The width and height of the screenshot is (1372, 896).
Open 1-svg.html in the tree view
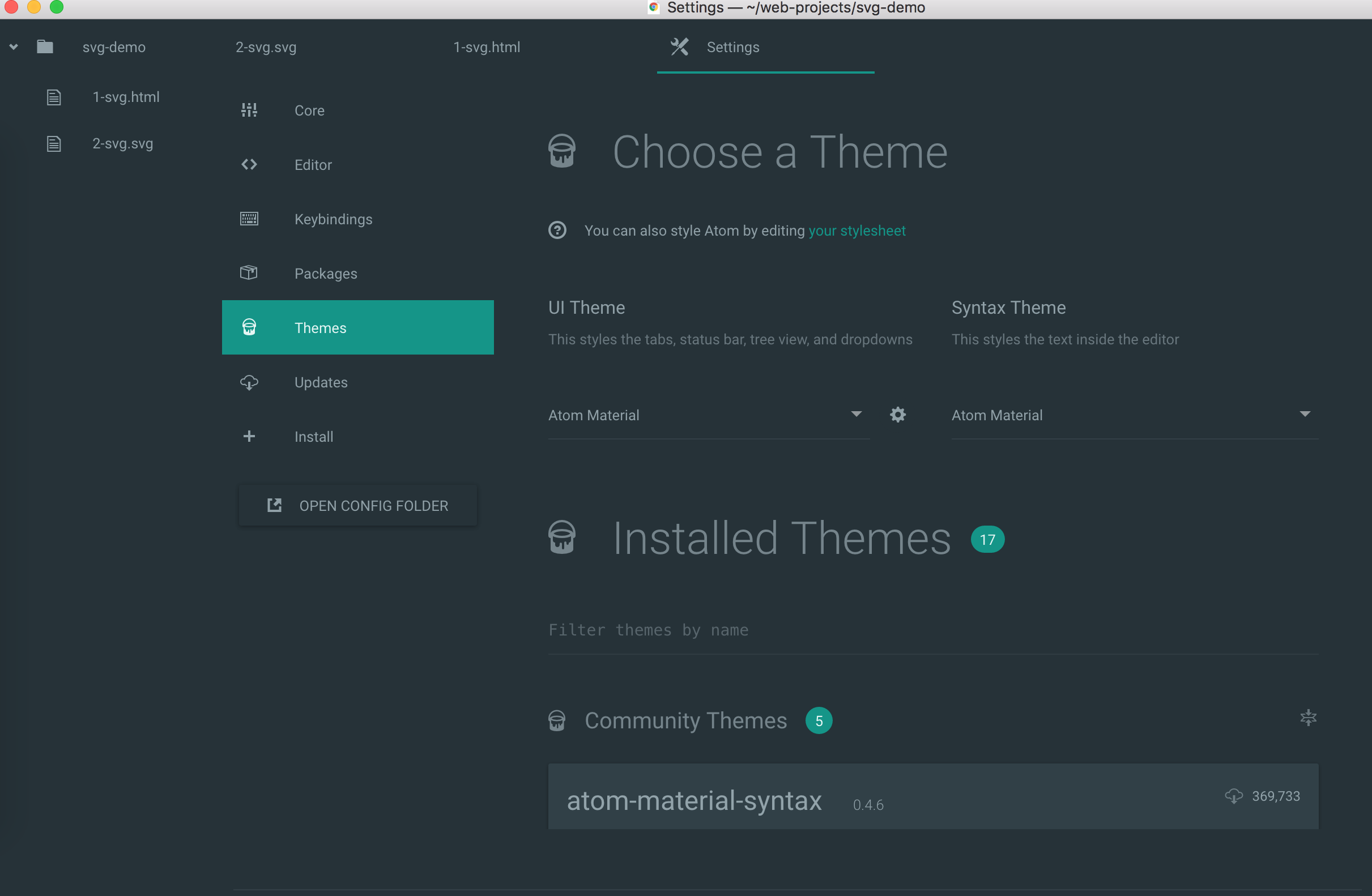[x=126, y=97]
